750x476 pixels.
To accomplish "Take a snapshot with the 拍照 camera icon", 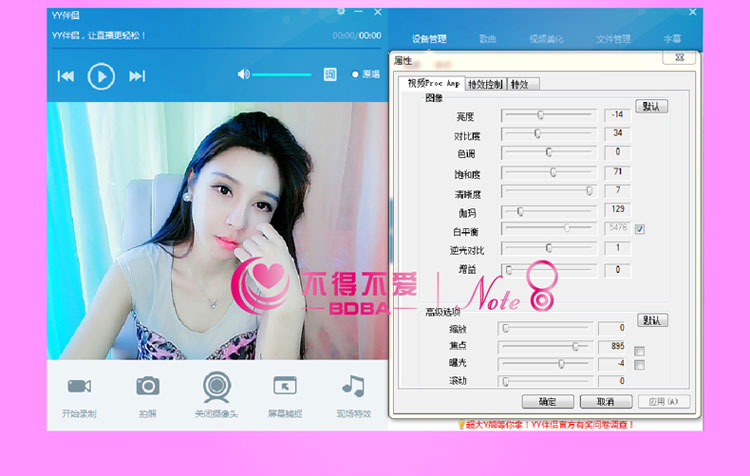I will coord(148,386).
